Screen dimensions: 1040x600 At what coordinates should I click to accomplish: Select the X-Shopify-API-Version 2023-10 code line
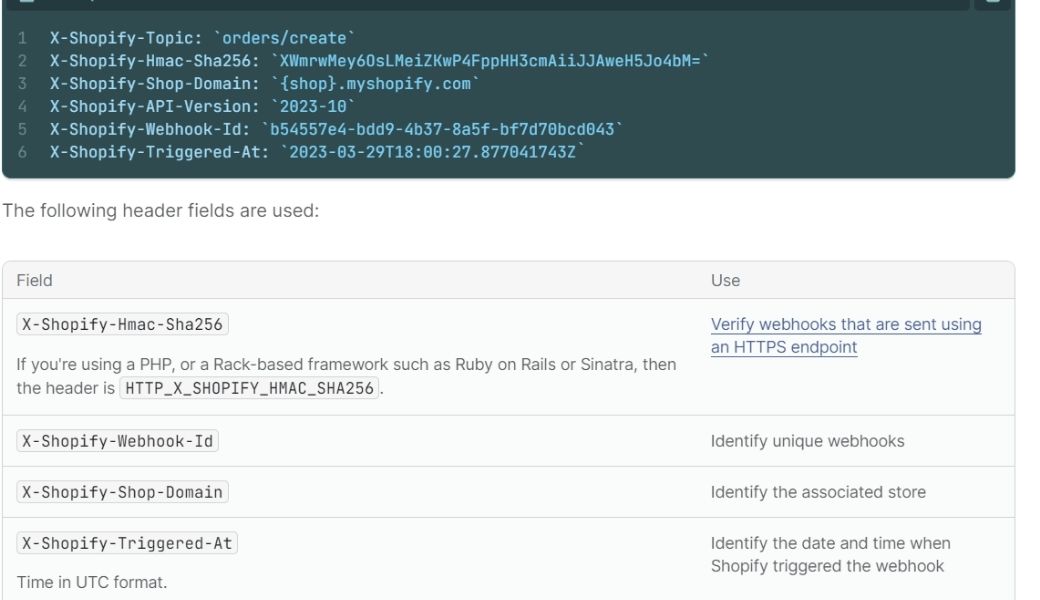[x=202, y=106]
